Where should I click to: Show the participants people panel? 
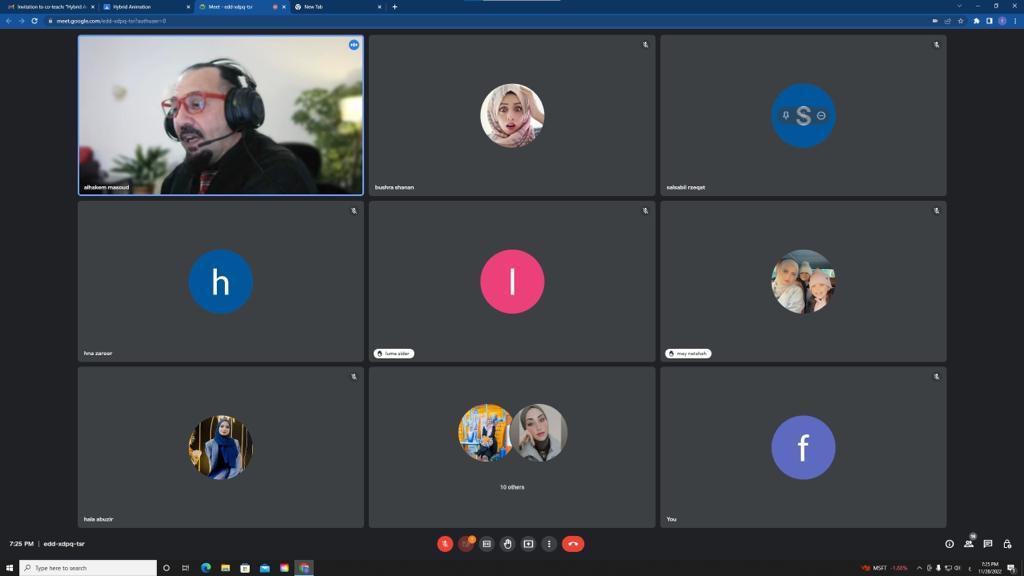tap(968, 544)
